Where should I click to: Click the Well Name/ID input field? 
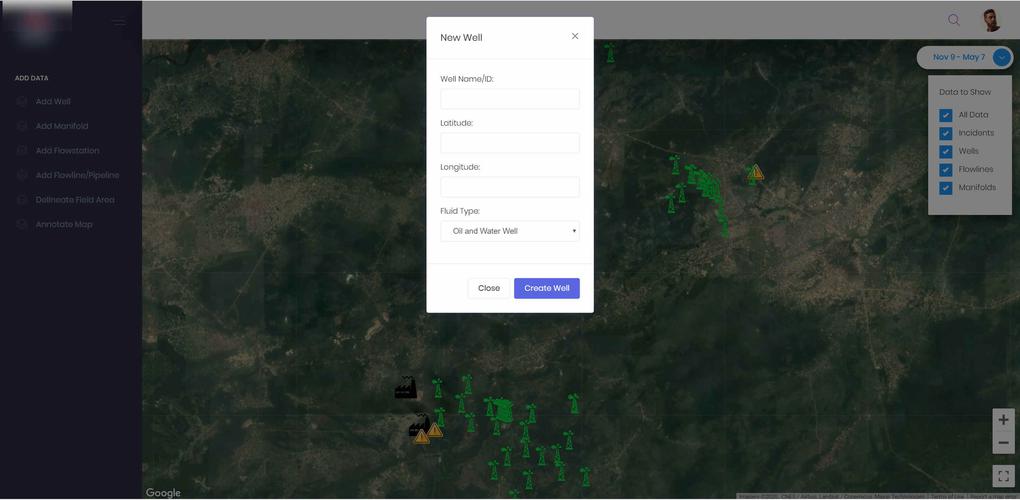point(510,99)
